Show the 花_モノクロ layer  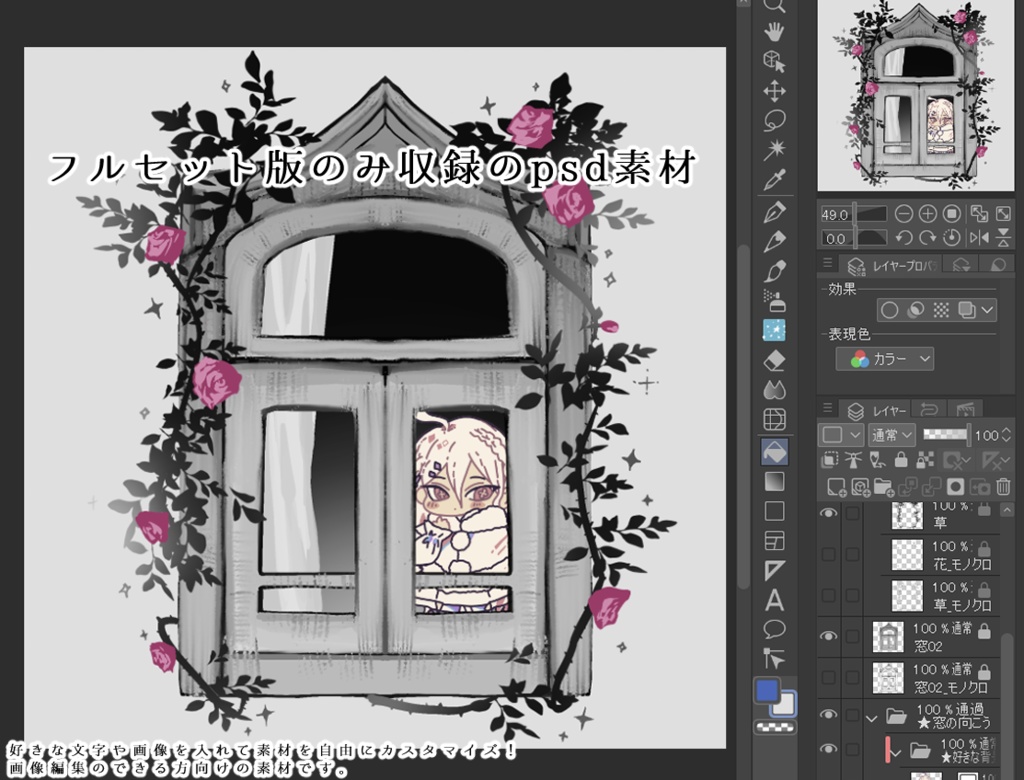click(x=828, y=554)
